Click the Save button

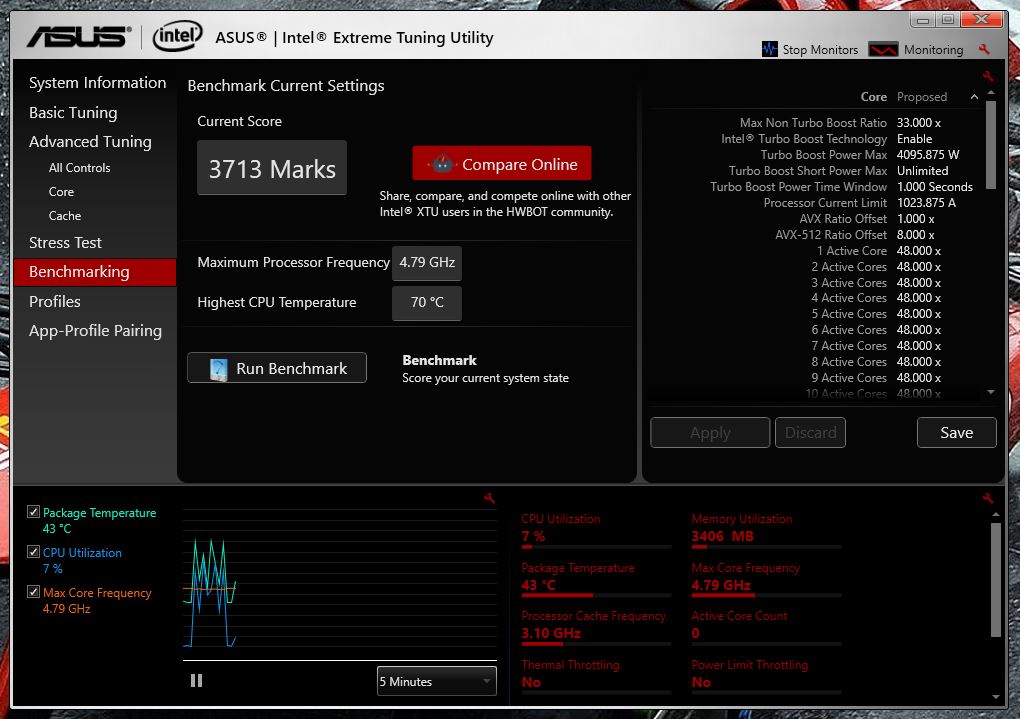[x=956, y=433]
